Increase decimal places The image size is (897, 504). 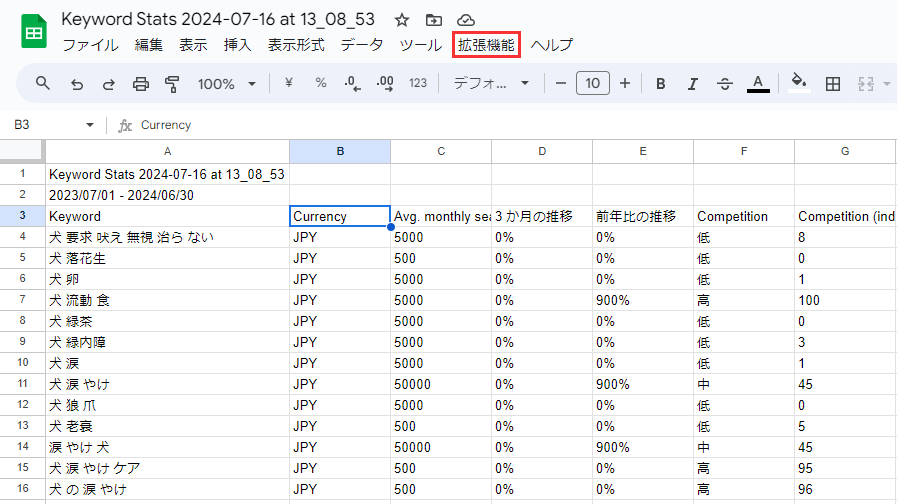click(385, 84)
